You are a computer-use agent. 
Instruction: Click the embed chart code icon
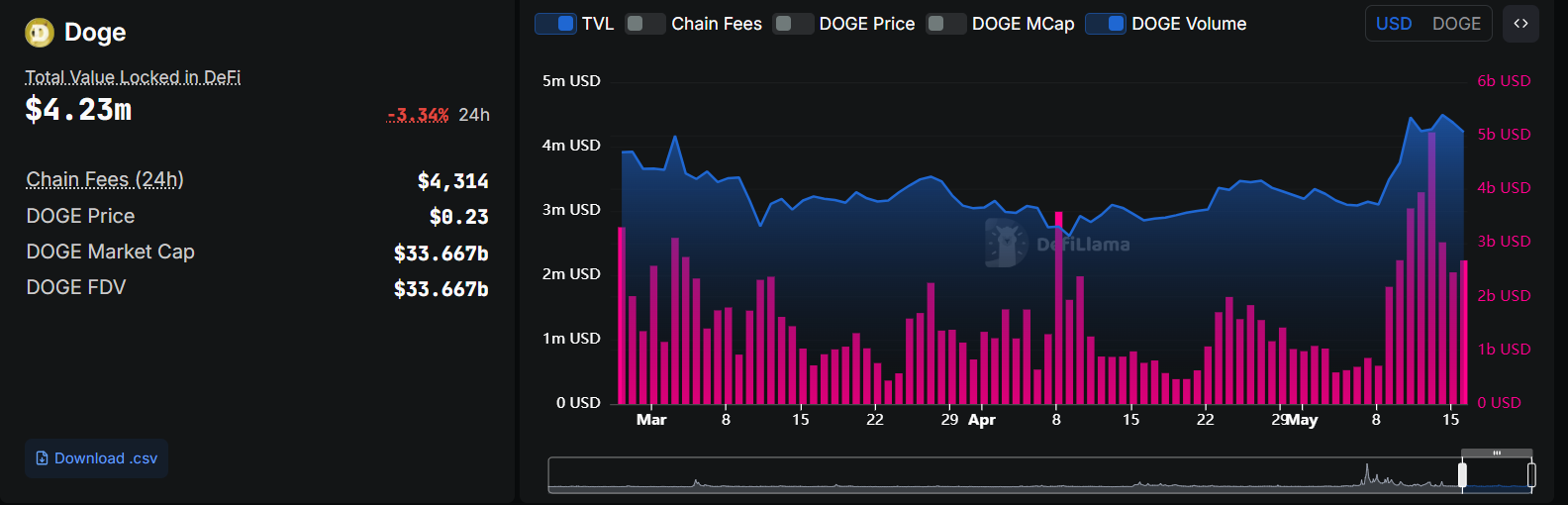[1520, 24]
